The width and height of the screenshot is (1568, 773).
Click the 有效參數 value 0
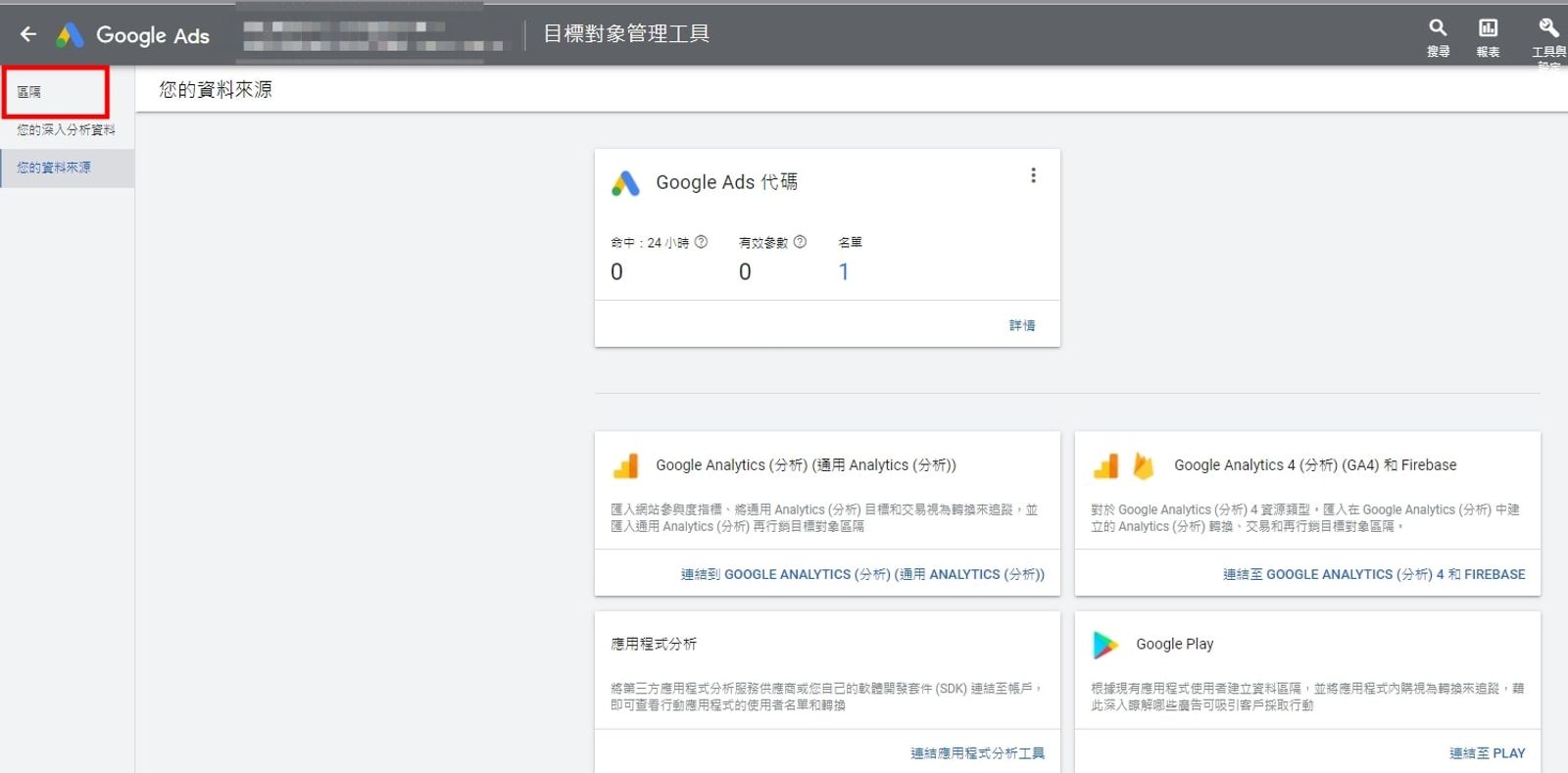(x=745, y=271)
